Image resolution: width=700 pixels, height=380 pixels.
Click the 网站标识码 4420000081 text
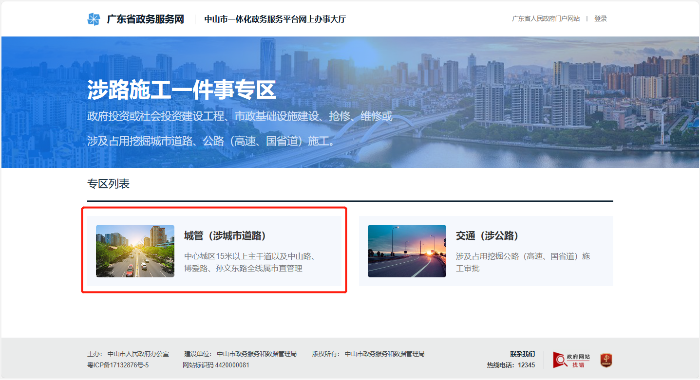(x=216, y=365)
